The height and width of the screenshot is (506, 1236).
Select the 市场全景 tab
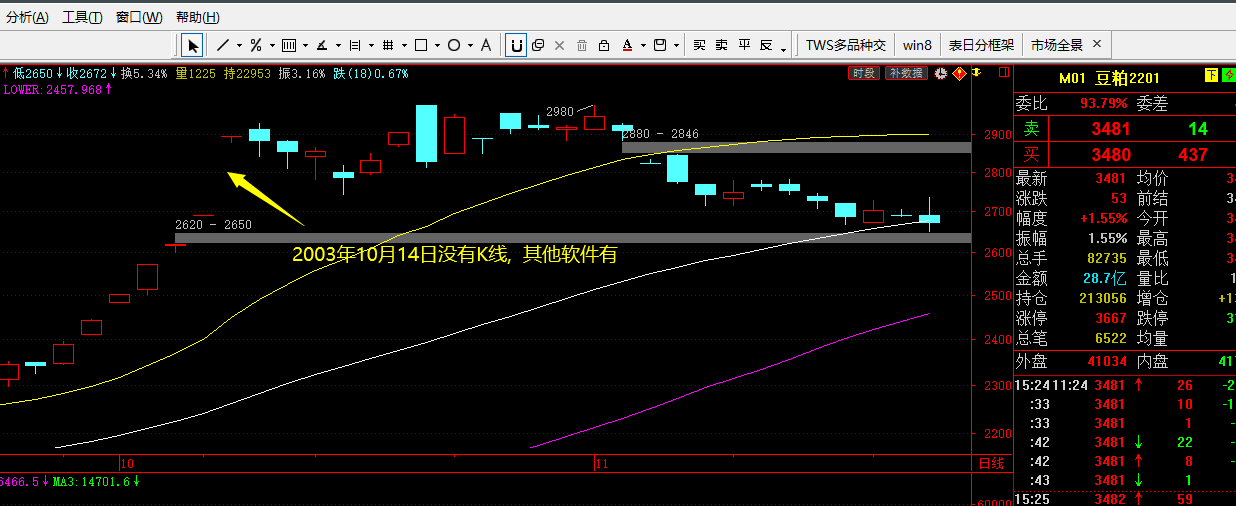pos(1057,45)
